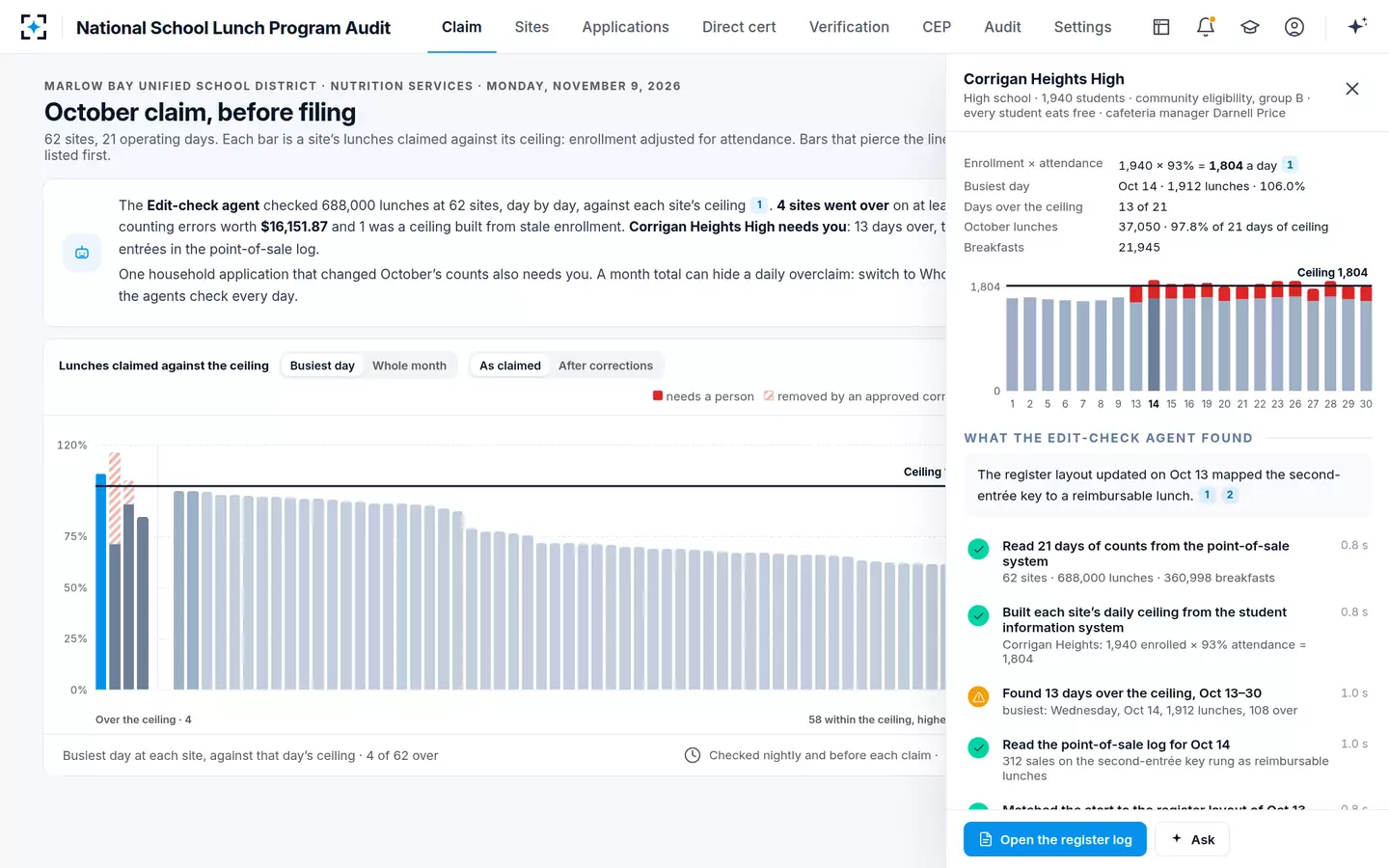Switch to After corrections

coord(606,366)
